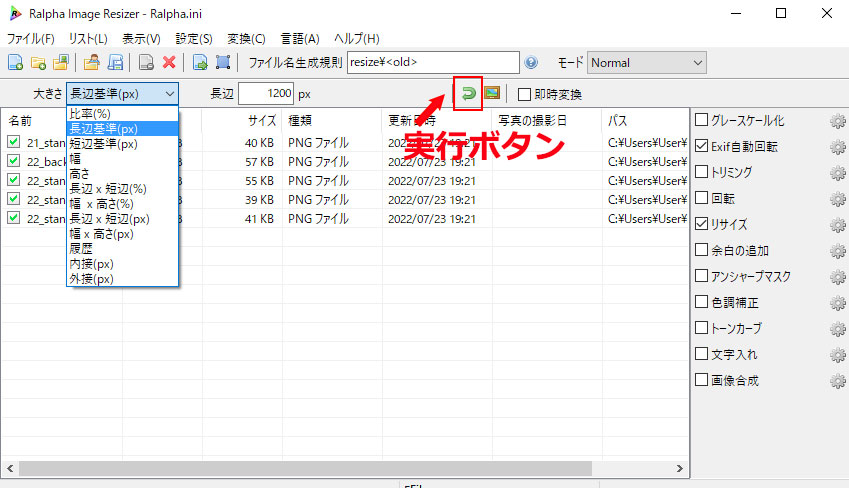The image size is (849, 488).
Task: Enable グレースケール化 checkbox
Action: (701, 120)
